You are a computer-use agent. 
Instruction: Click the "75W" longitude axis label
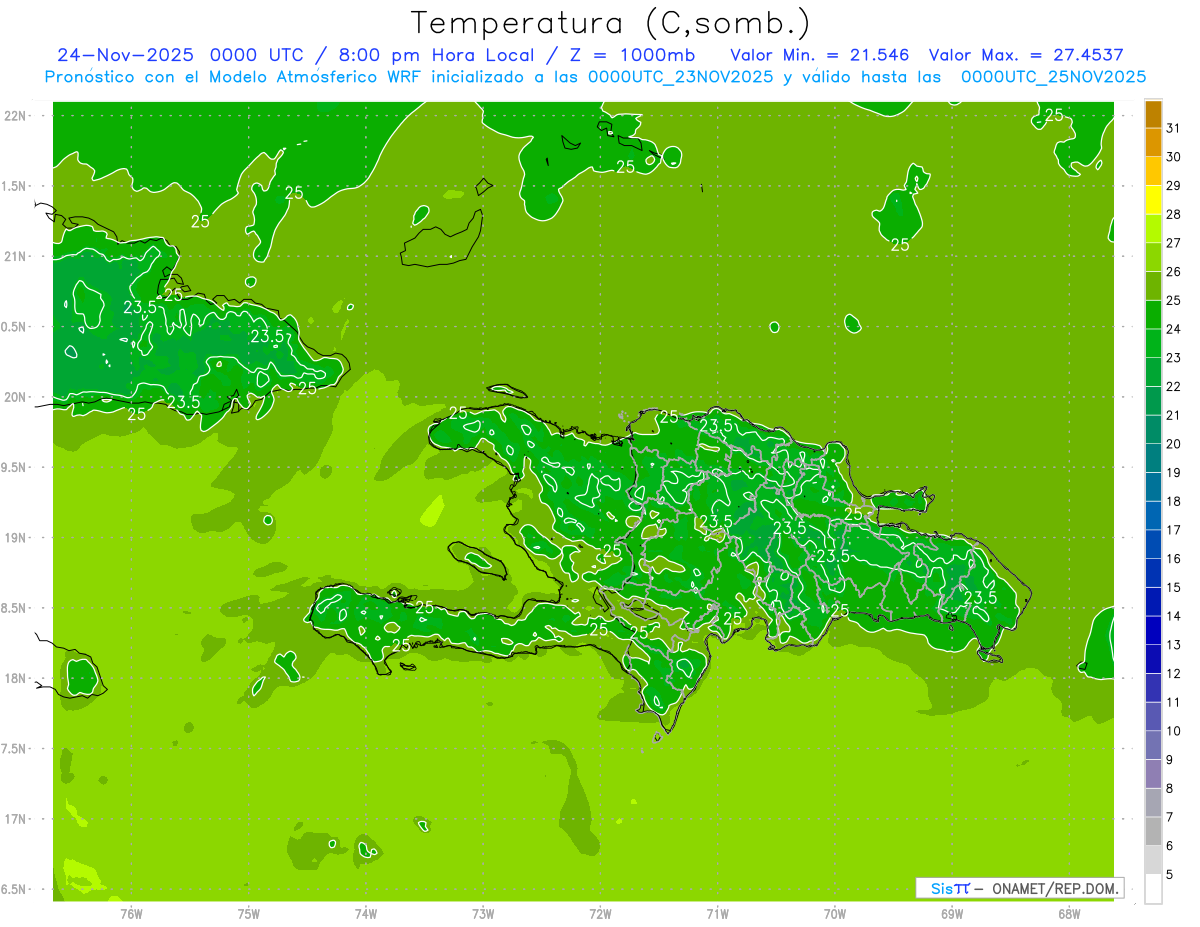pyautogui.click(x=248, y=914)
